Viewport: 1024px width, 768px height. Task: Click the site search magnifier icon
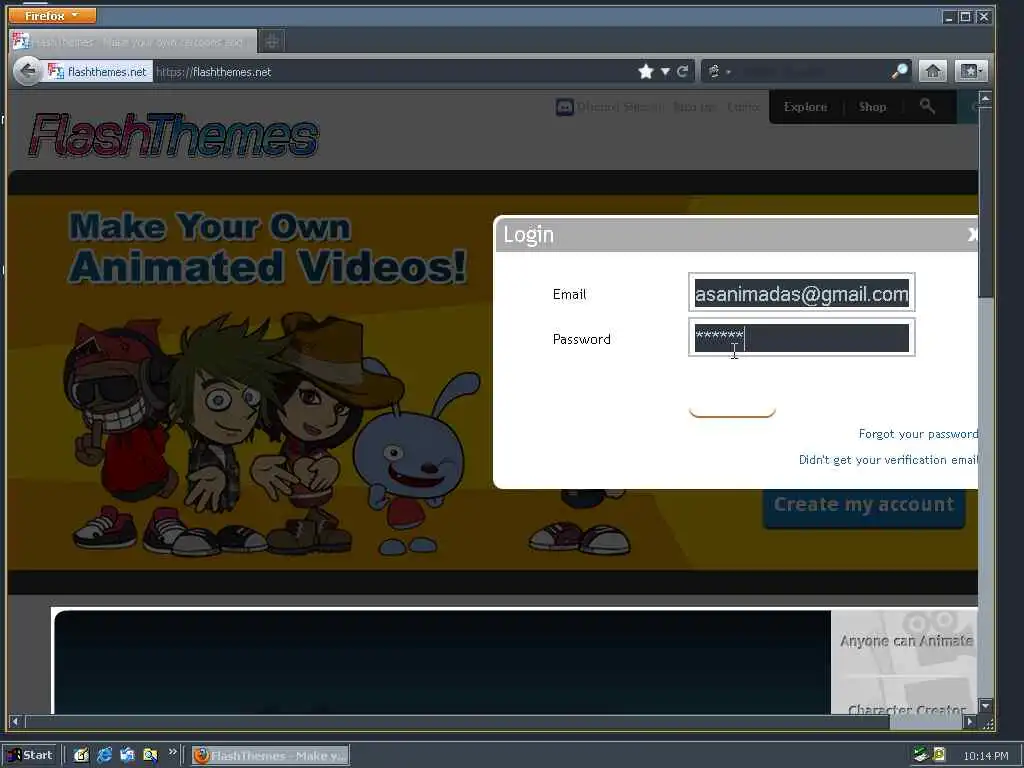927,106
